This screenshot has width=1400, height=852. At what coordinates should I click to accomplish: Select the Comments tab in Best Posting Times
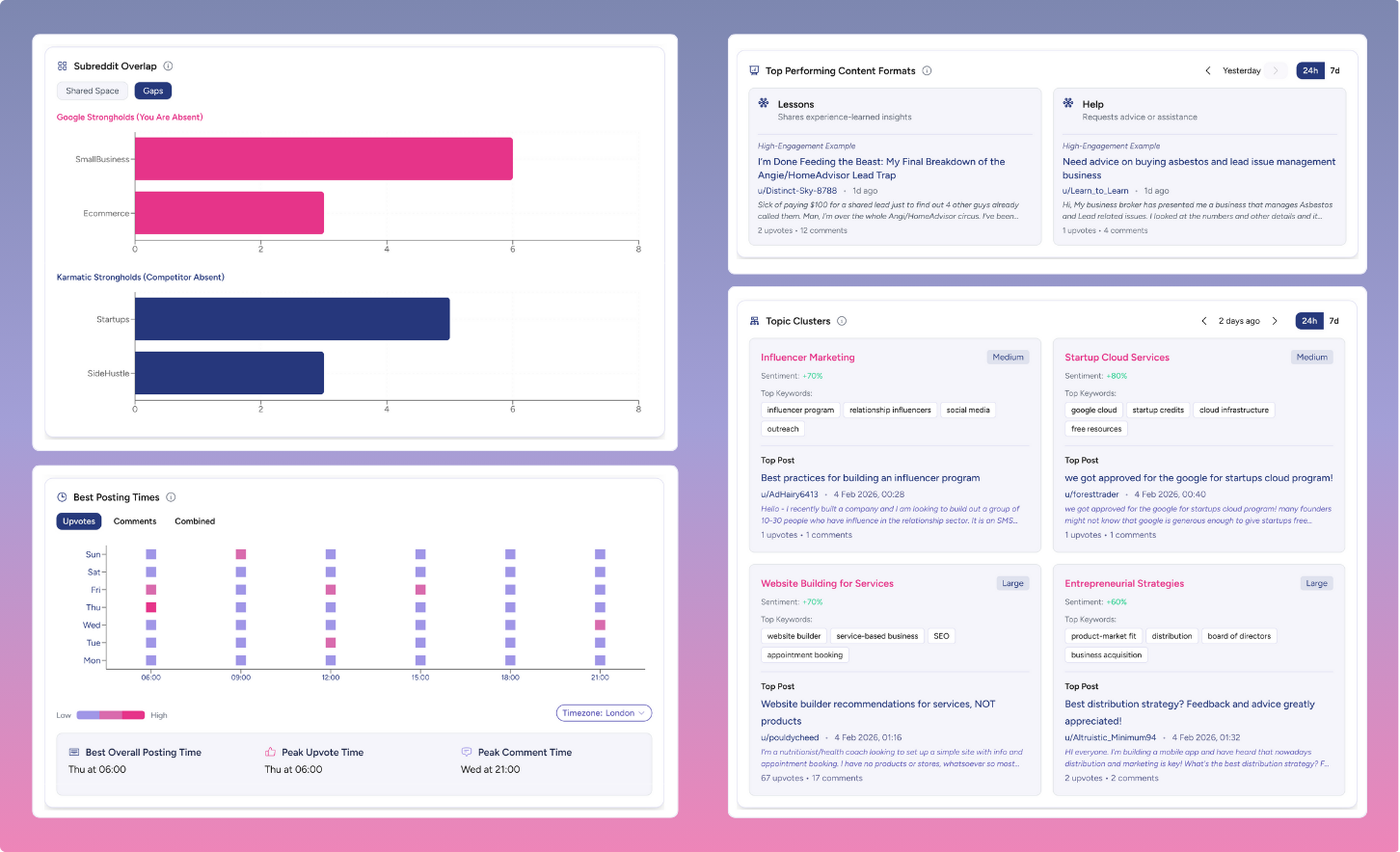(135, 521)
